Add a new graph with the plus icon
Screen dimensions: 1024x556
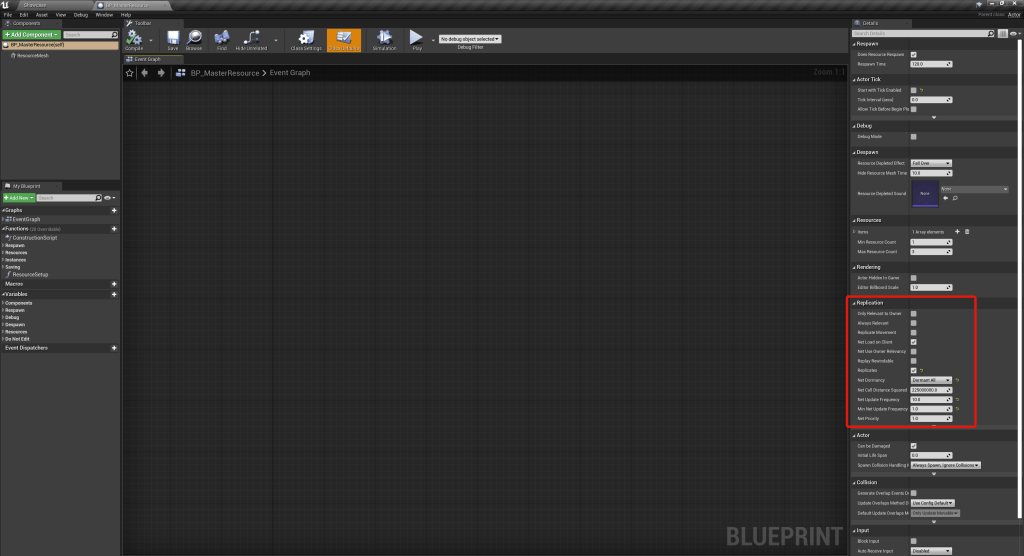click(114, 210)
